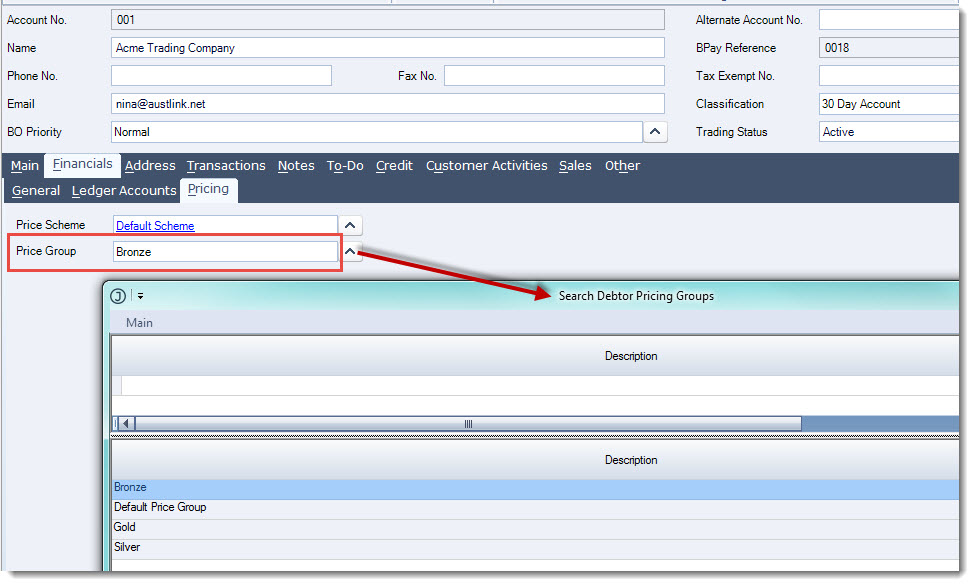Open the Price Group lookup chevron
The image size is (974, 586).
[x=350, y=252]
